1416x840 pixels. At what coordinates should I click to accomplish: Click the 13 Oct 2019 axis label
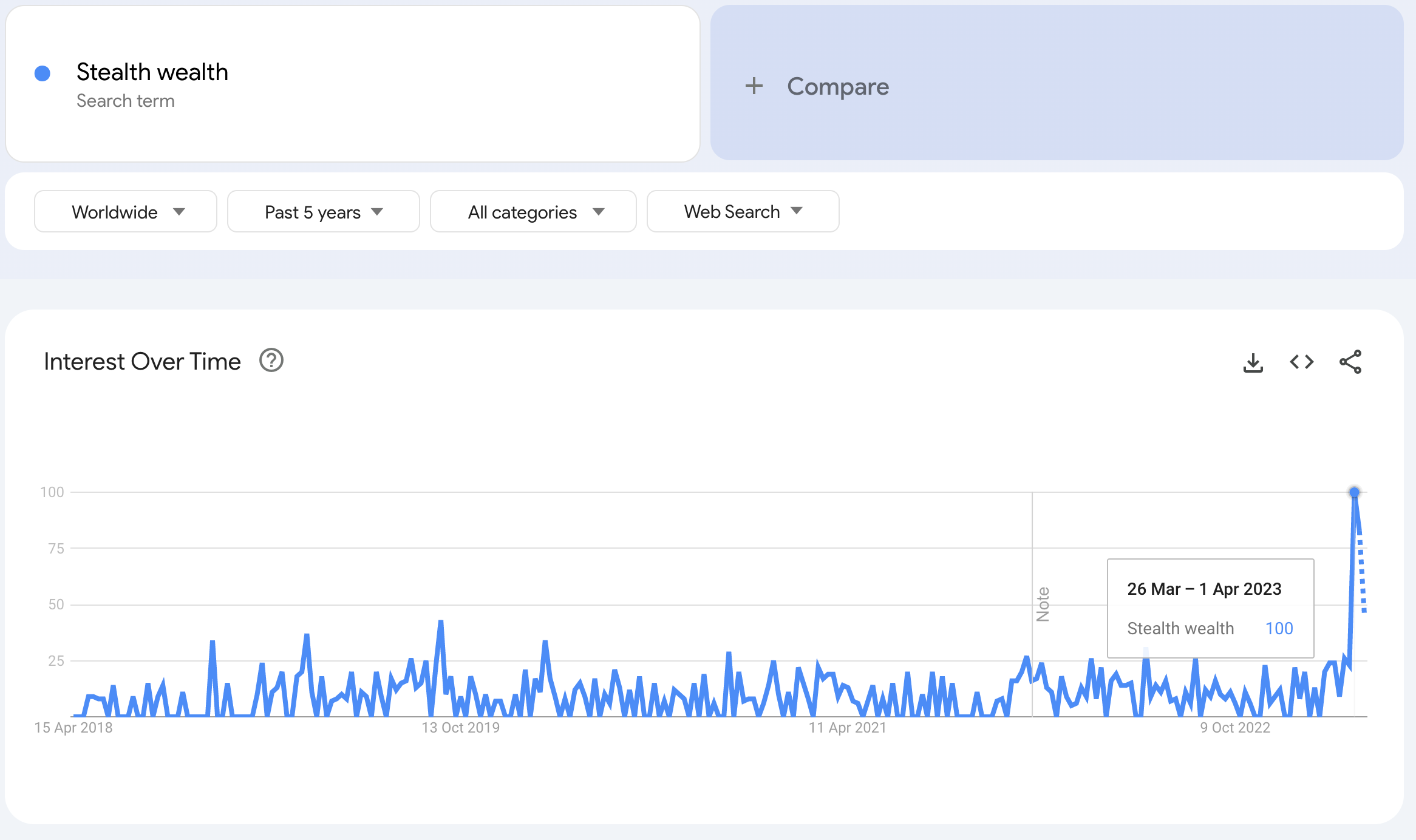pyautogui.click(x=460, y=728)
